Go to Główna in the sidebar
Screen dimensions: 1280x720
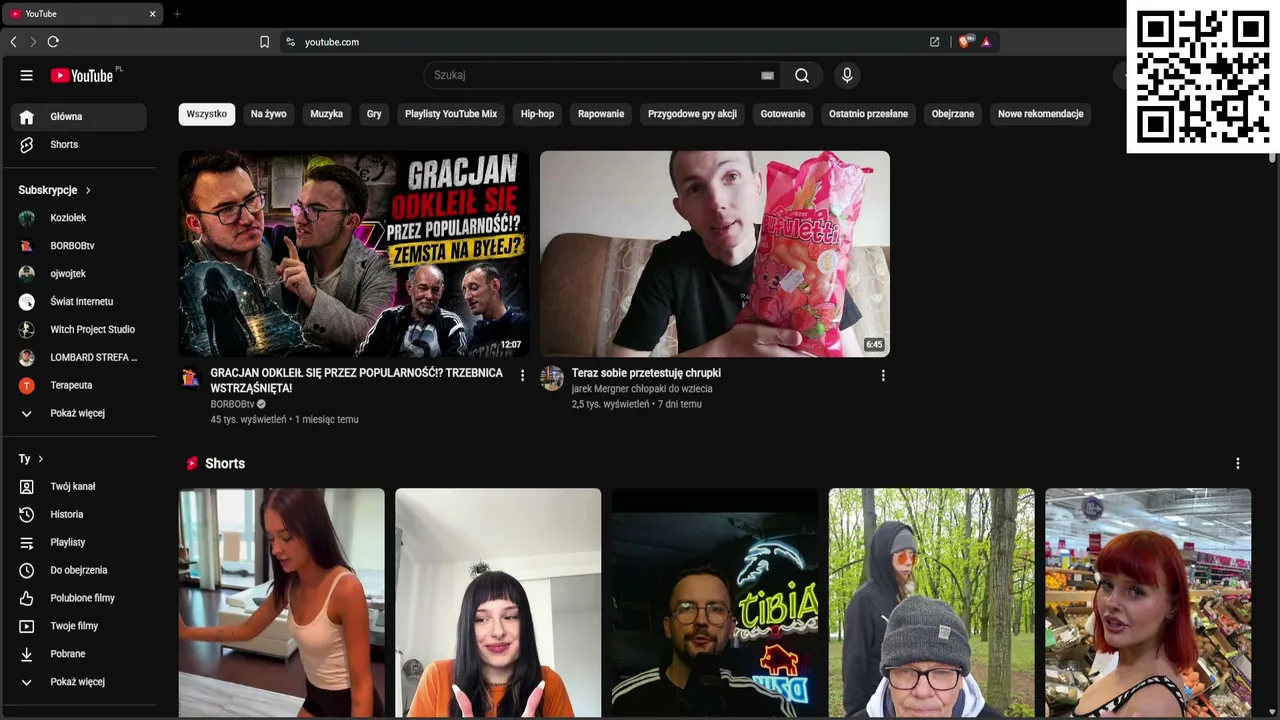78,117
